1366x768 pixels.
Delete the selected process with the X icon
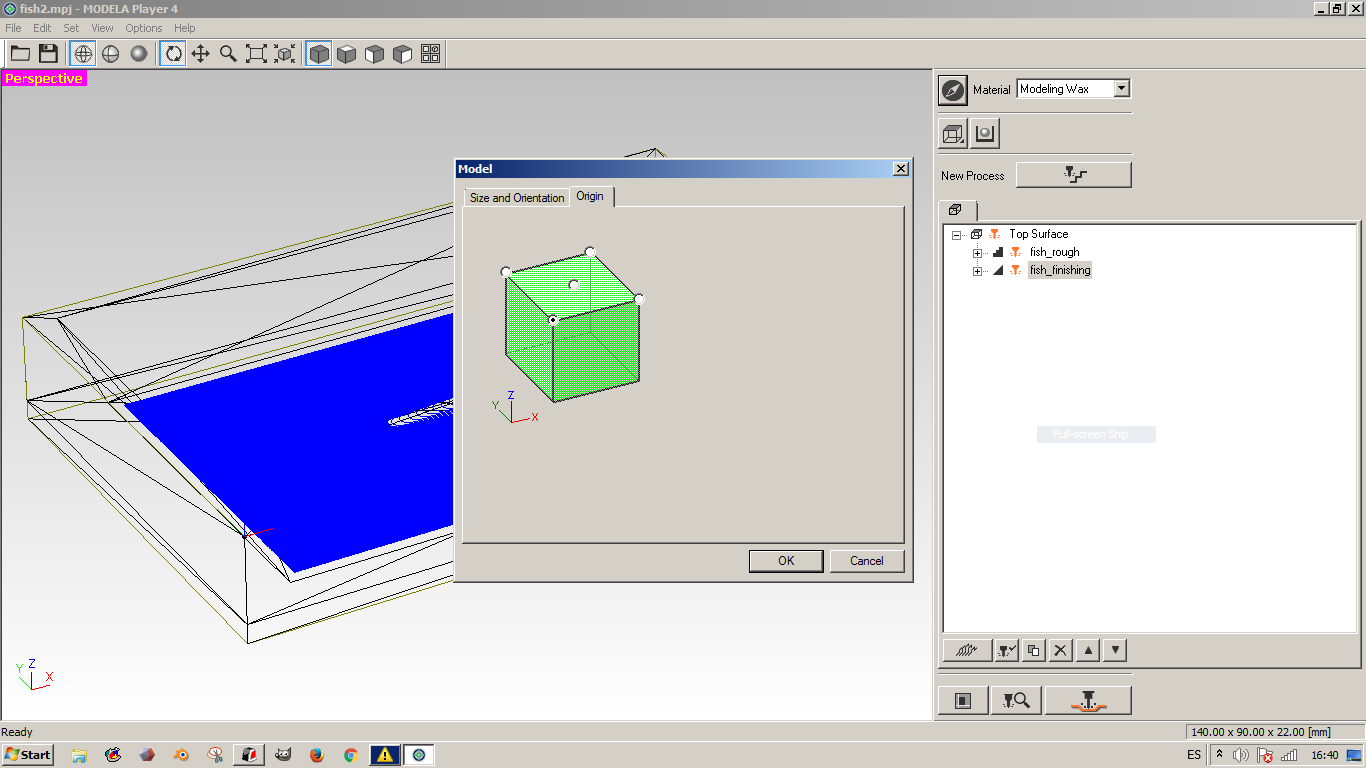(x=1060, y=650)
